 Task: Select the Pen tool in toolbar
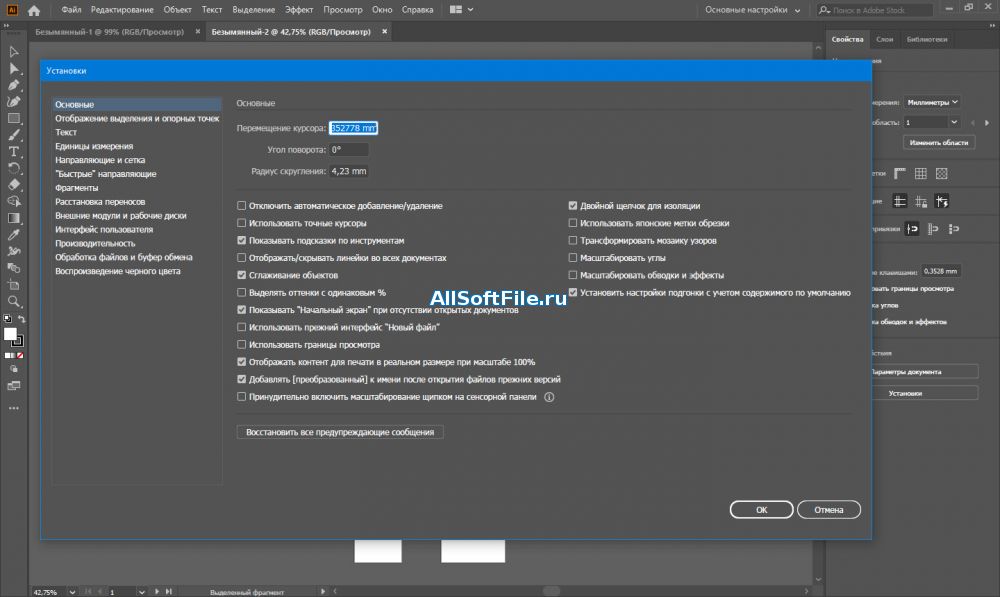click(14, 85)
